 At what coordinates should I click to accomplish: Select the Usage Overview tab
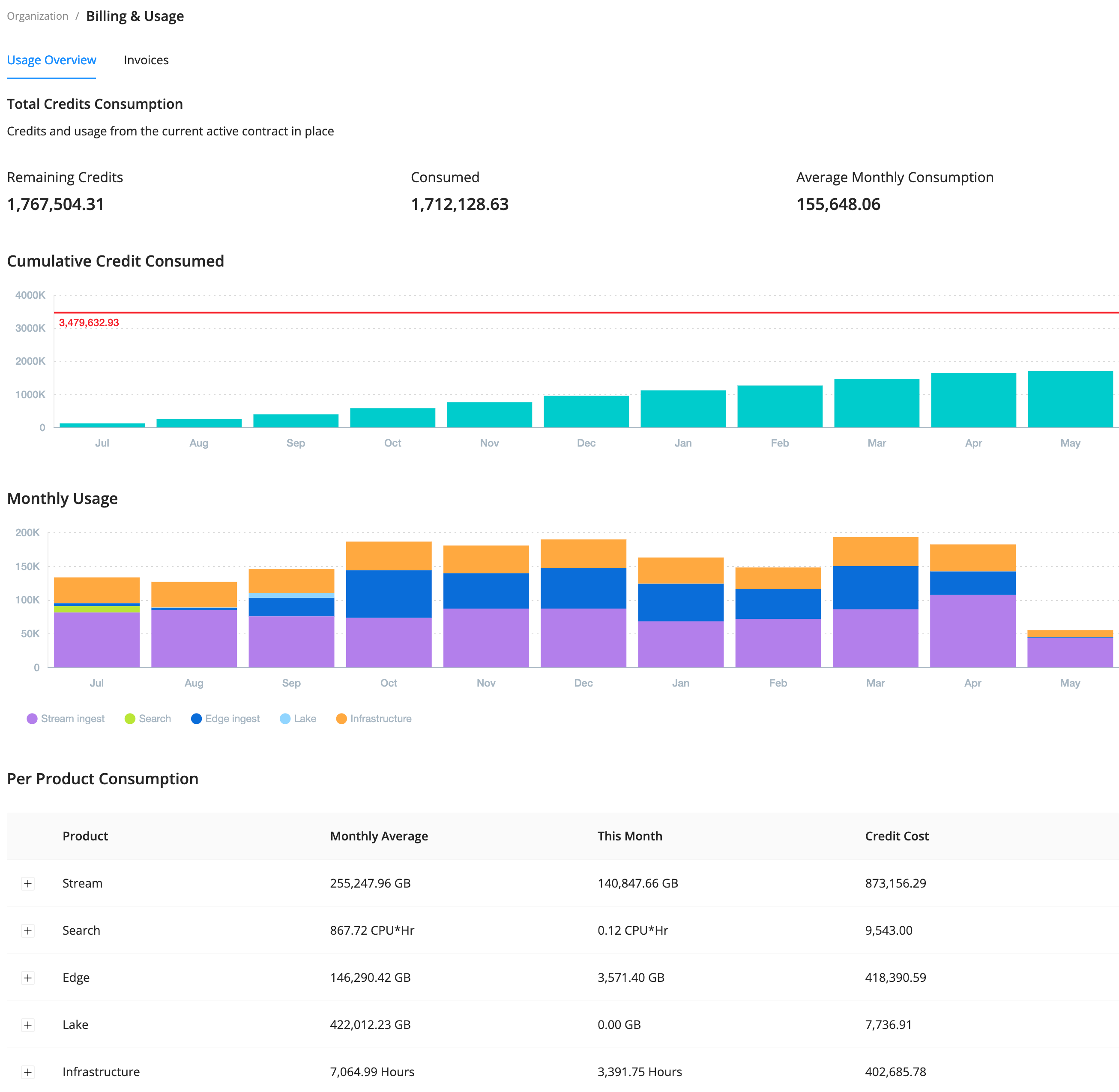(x=51, y=60)
